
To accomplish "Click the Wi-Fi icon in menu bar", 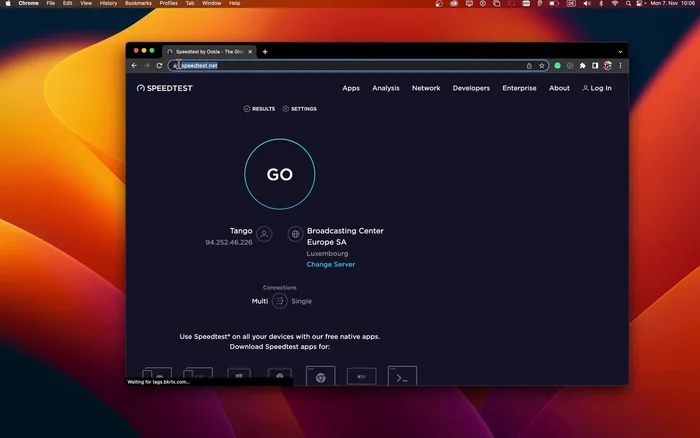I will tap(615, 3).
